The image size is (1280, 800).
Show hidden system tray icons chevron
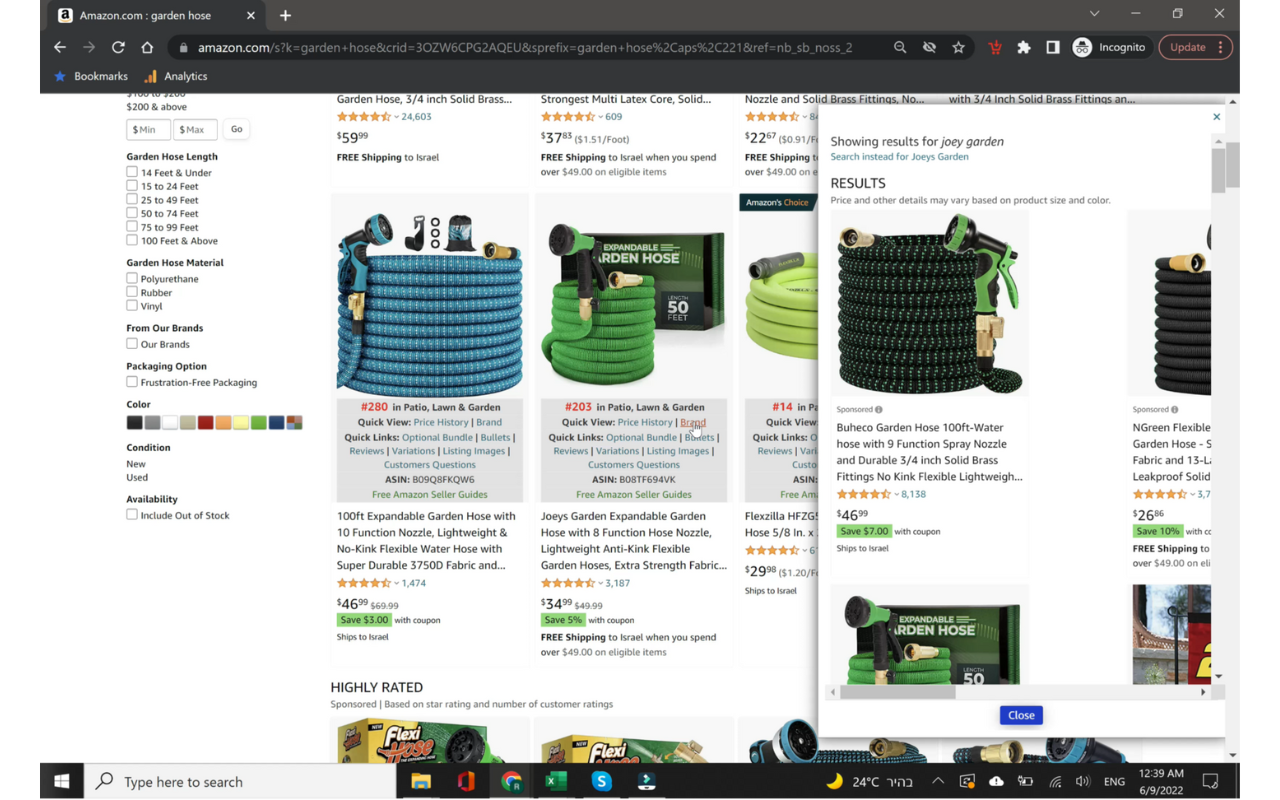coord(938,781)
